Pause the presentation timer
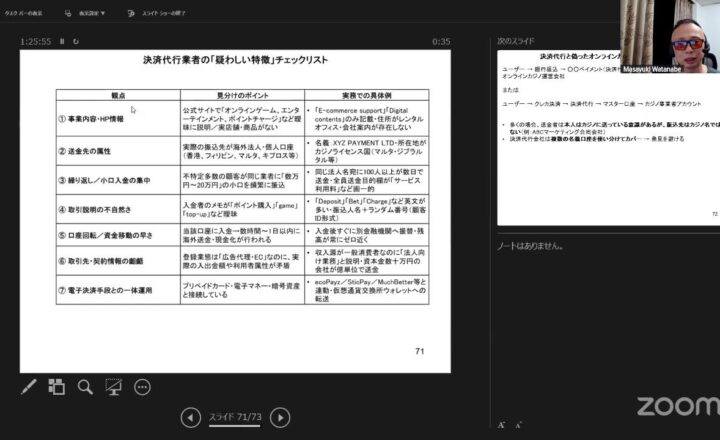Viewport: 720px width, 440px height. coord(62,41)
